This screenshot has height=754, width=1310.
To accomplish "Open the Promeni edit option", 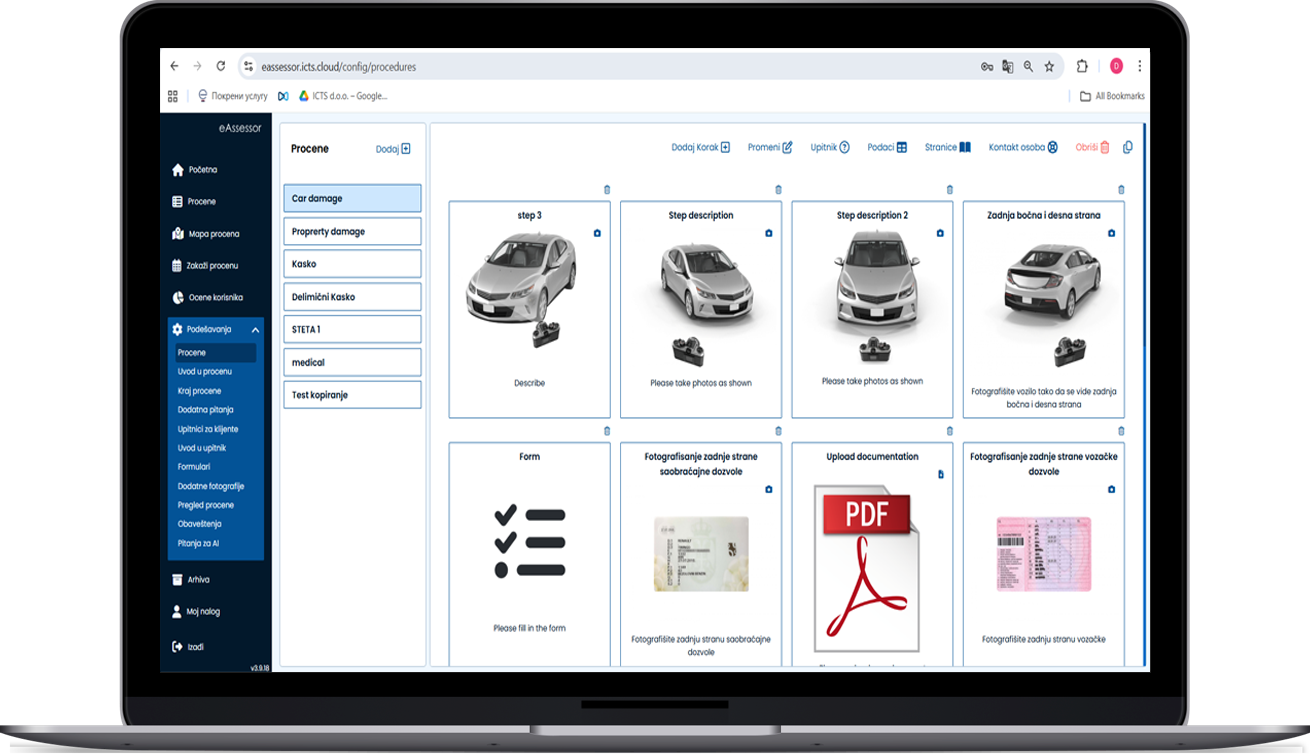I will [770, 147].
